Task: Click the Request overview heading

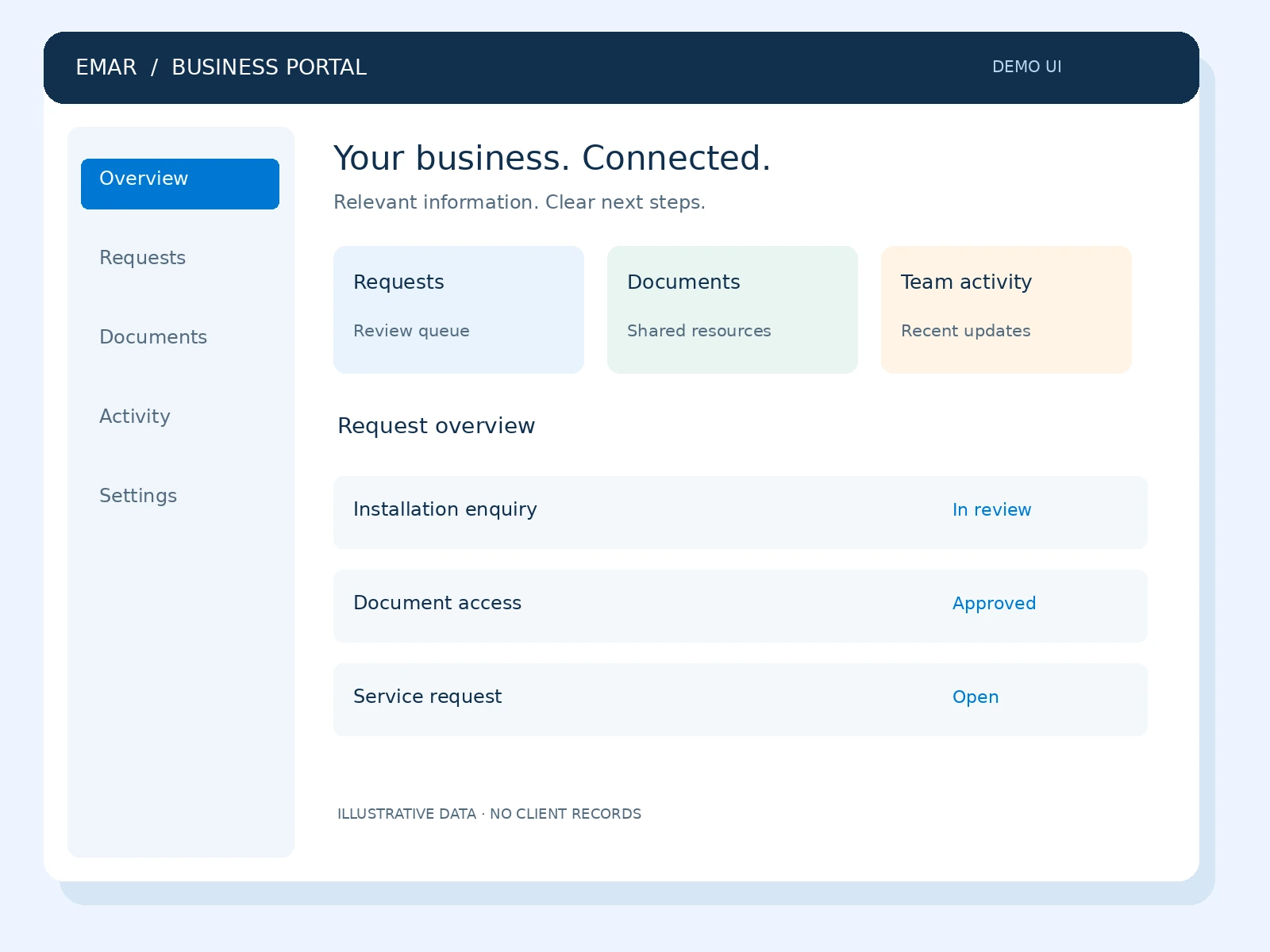Action: coord(436,426)
